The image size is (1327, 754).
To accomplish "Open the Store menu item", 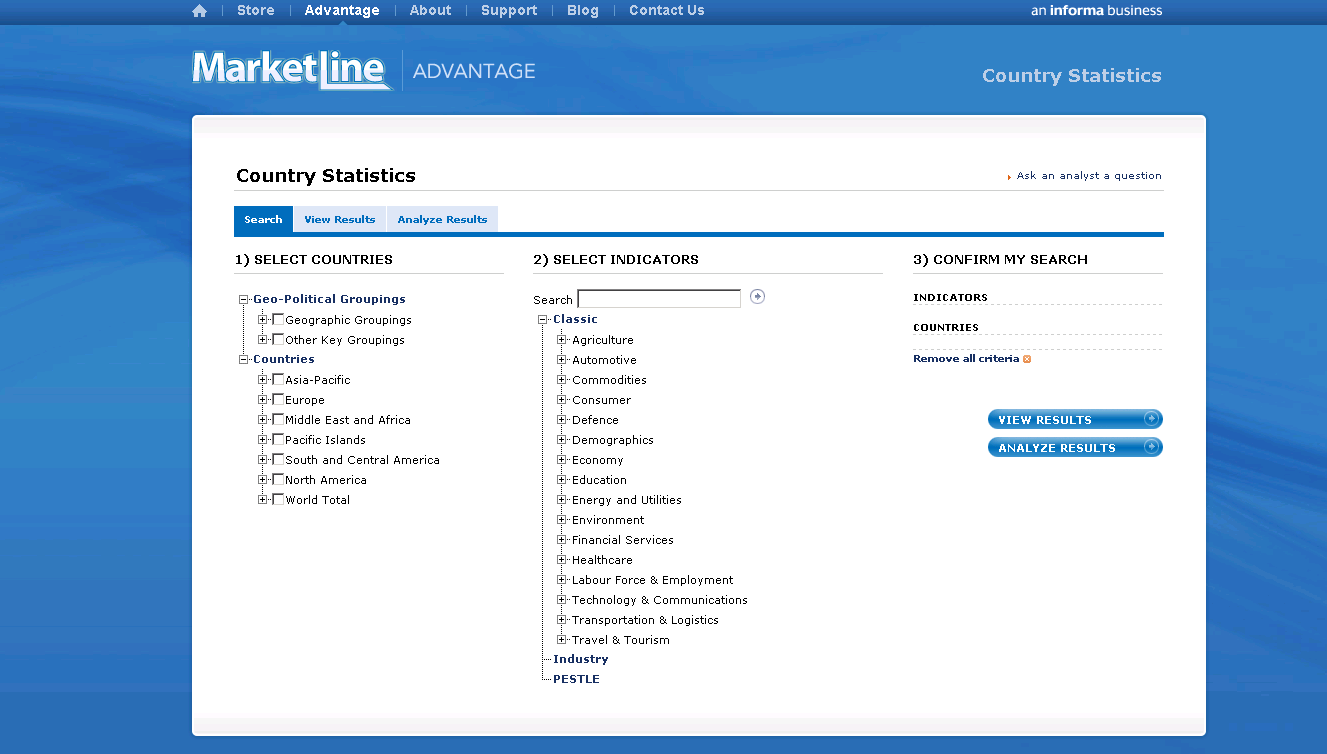I will tap(256, 11).
